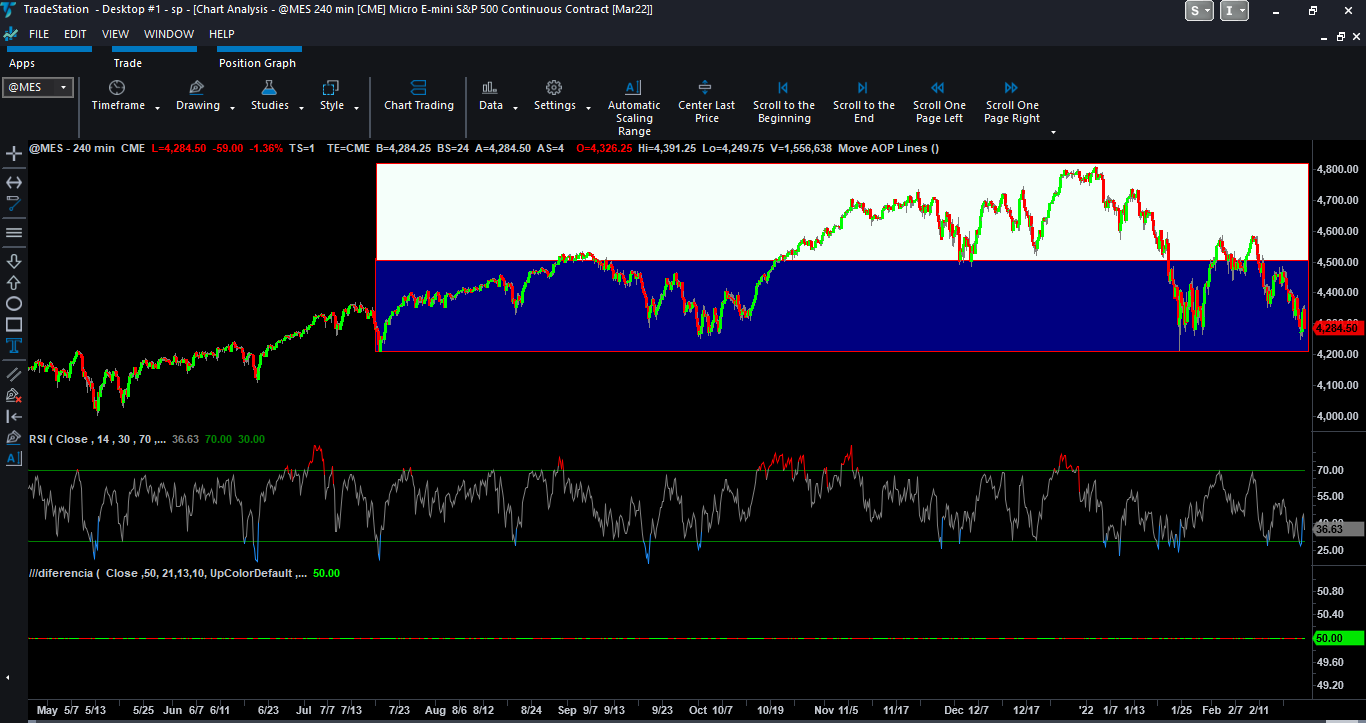Select the ellipse drawing tool

click(x=14, y=303)
